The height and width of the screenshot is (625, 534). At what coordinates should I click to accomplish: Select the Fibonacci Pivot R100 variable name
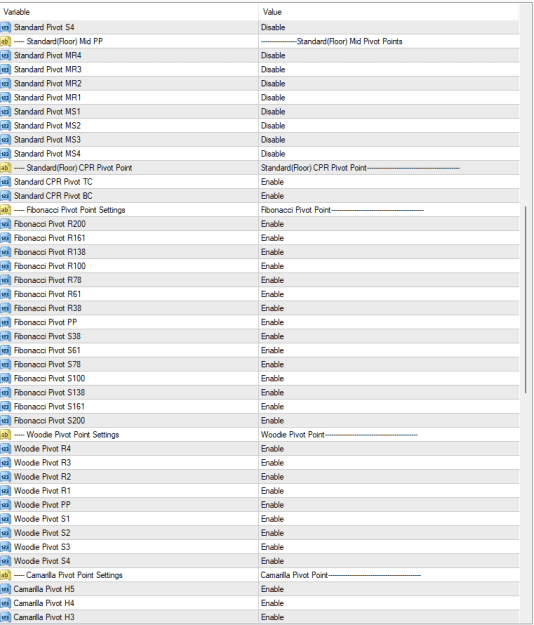pyautogui.click(x=50, y=266)
